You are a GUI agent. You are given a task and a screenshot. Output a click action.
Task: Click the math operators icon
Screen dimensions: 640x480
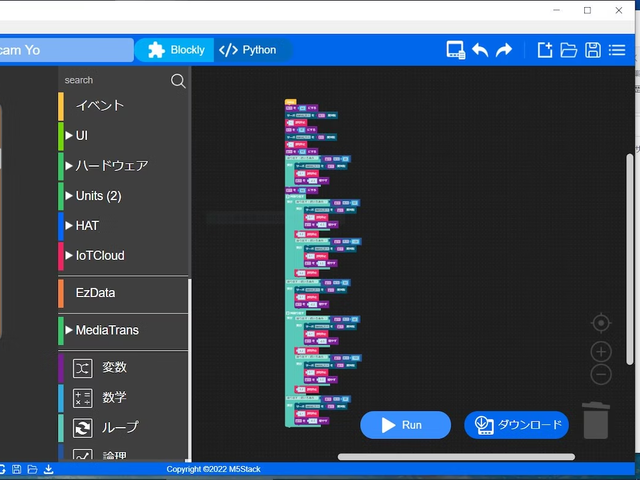82,398
